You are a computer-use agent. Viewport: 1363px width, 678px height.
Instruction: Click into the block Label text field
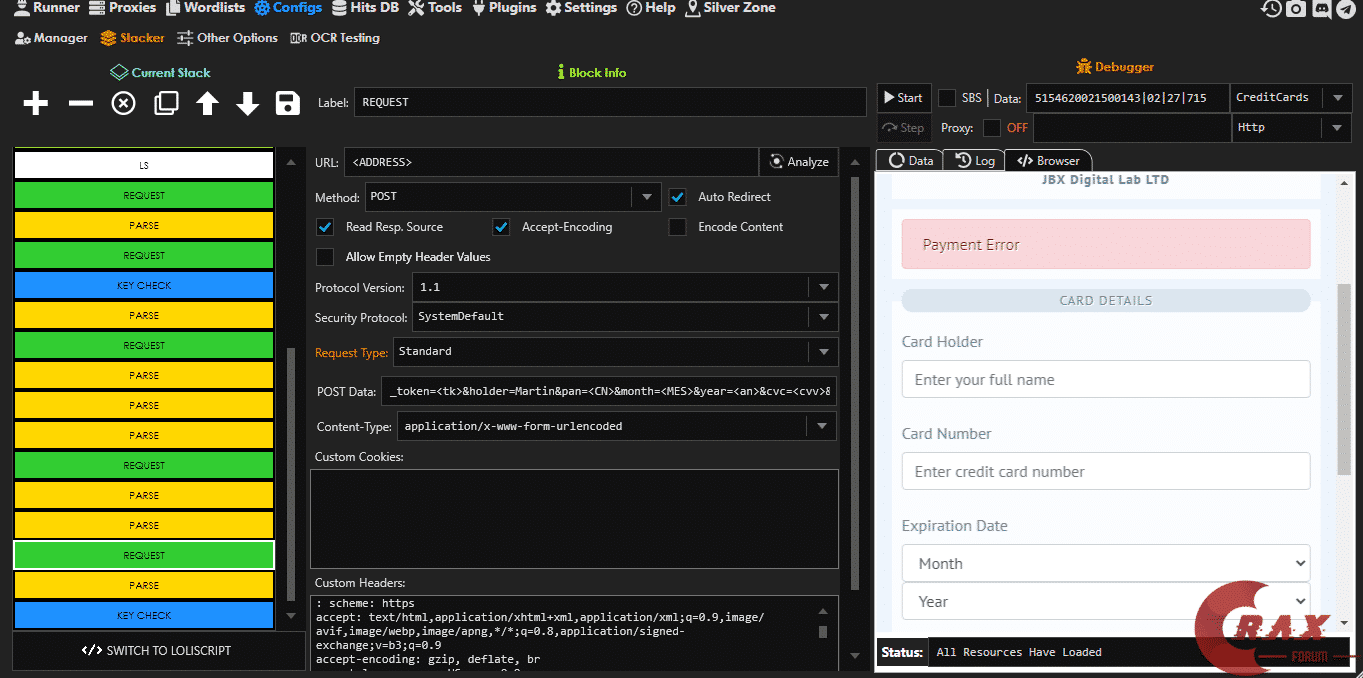point(610,102)
